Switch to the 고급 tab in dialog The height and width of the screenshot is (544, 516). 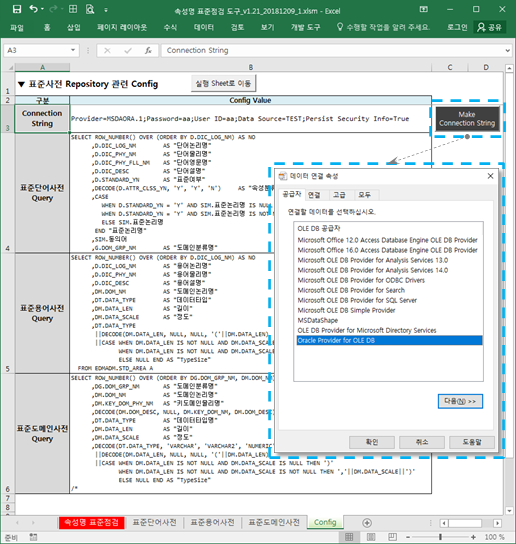pos(339,195)
